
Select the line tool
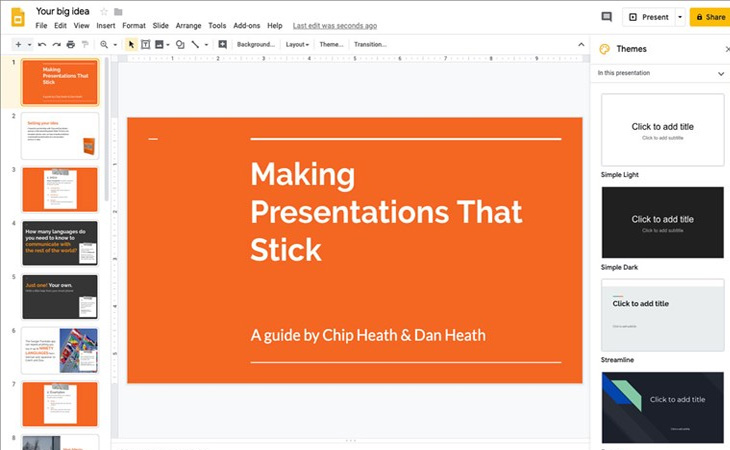point(195,45)
